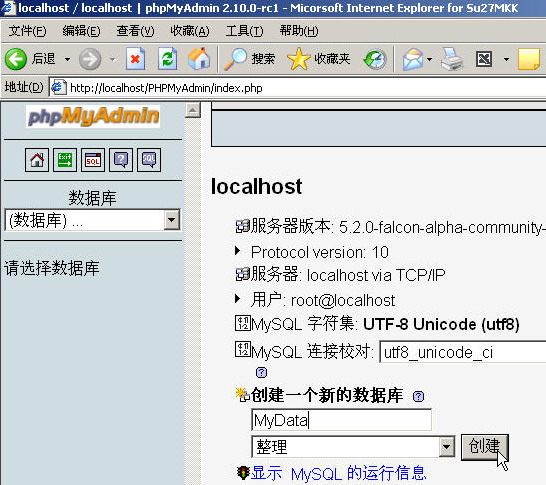Click the server version icon
546x485 pixels.
tap(243, 226)
